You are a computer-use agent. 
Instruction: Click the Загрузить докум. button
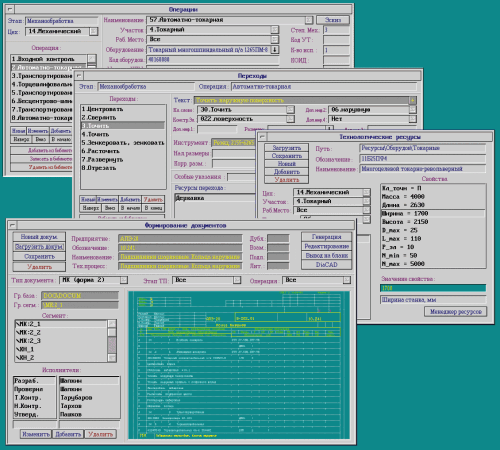click(x=39, y=247)
